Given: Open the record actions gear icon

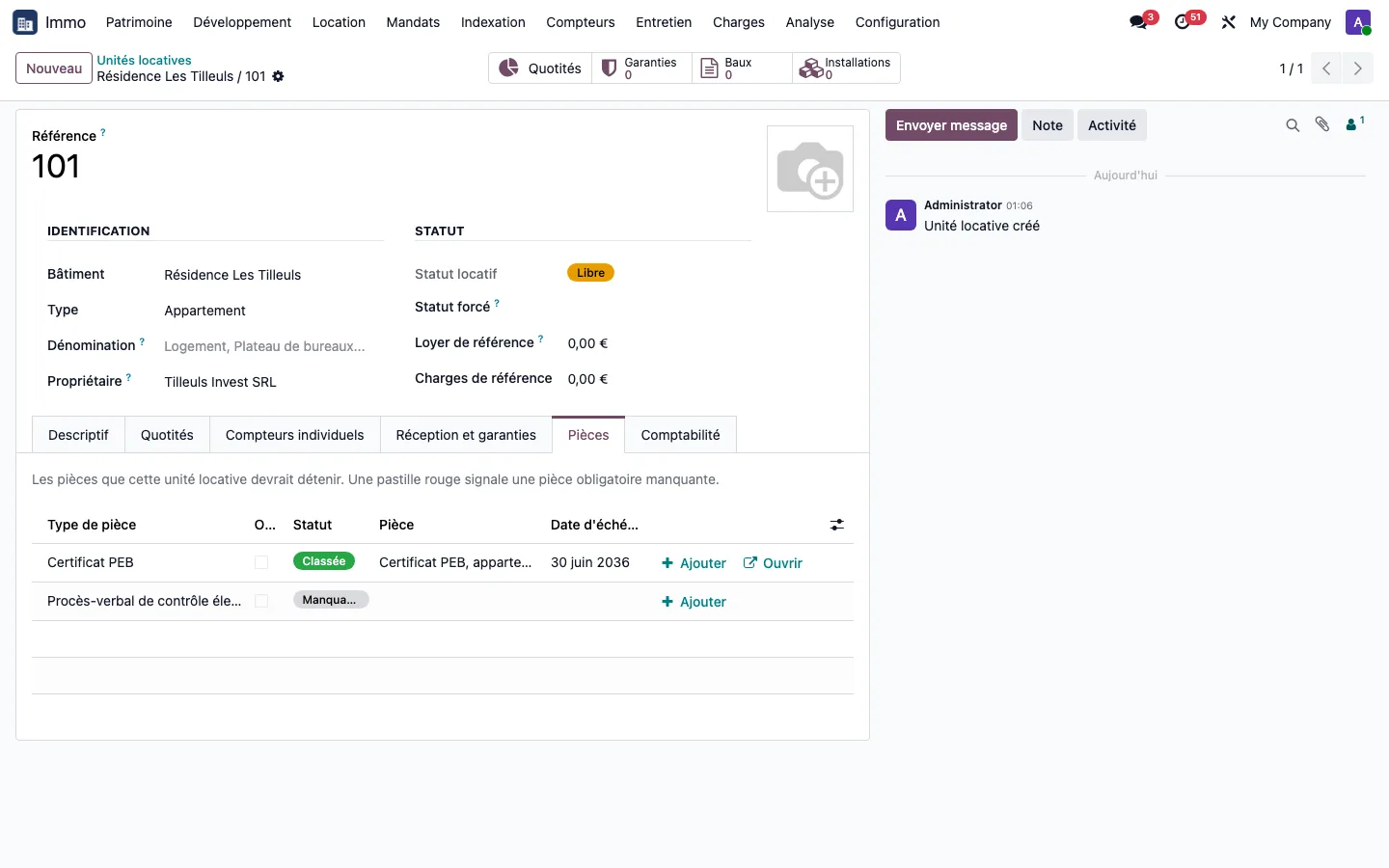Looking at the screenshot, I should [x=278, y=76].
